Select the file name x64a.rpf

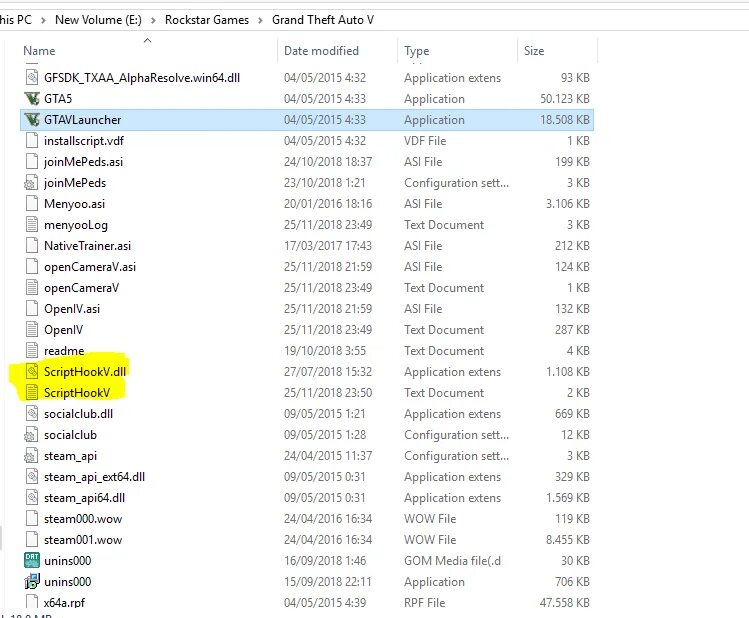coord(64,603)
